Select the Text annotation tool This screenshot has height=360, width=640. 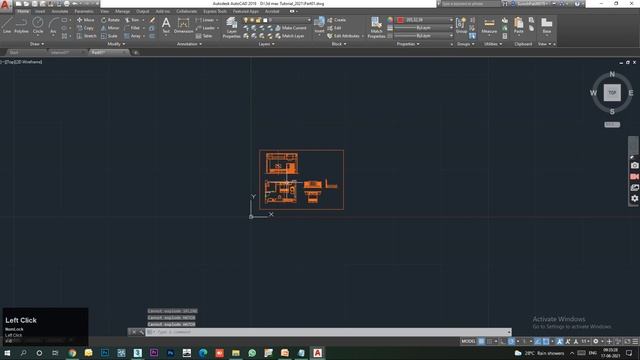tap(166, 25)
